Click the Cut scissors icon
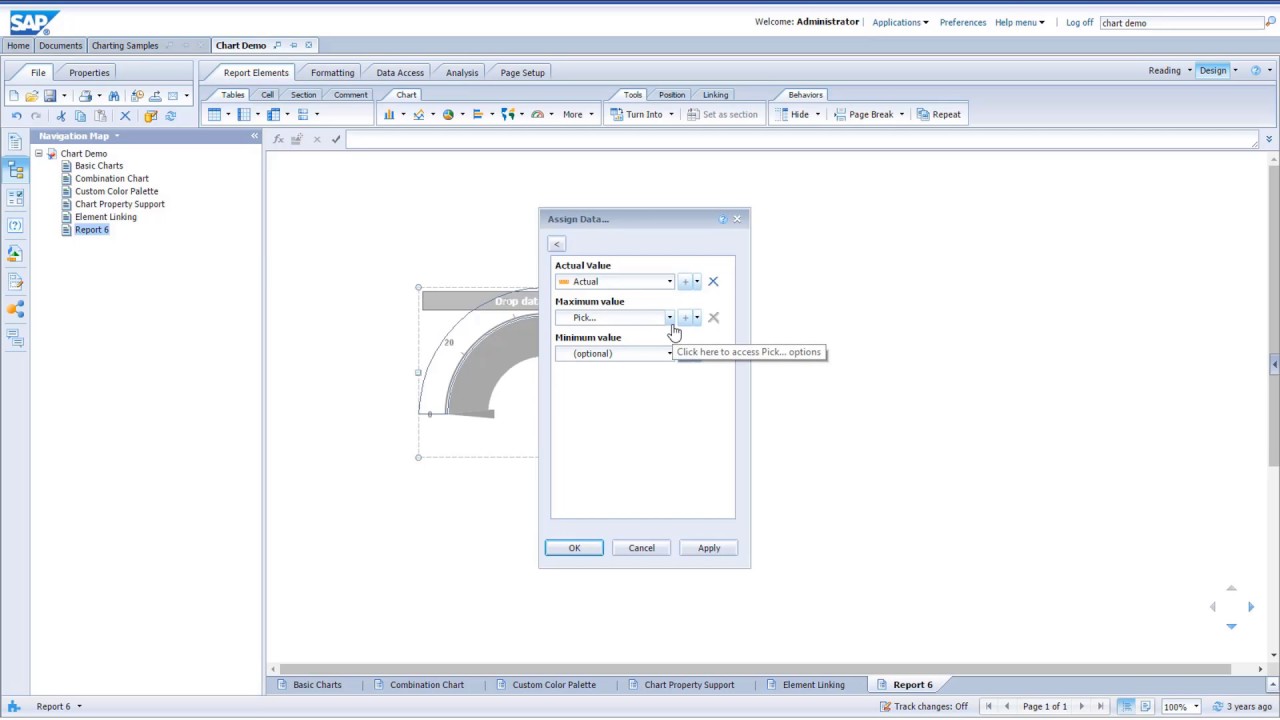1280x720 pixels. coord(61,116)
